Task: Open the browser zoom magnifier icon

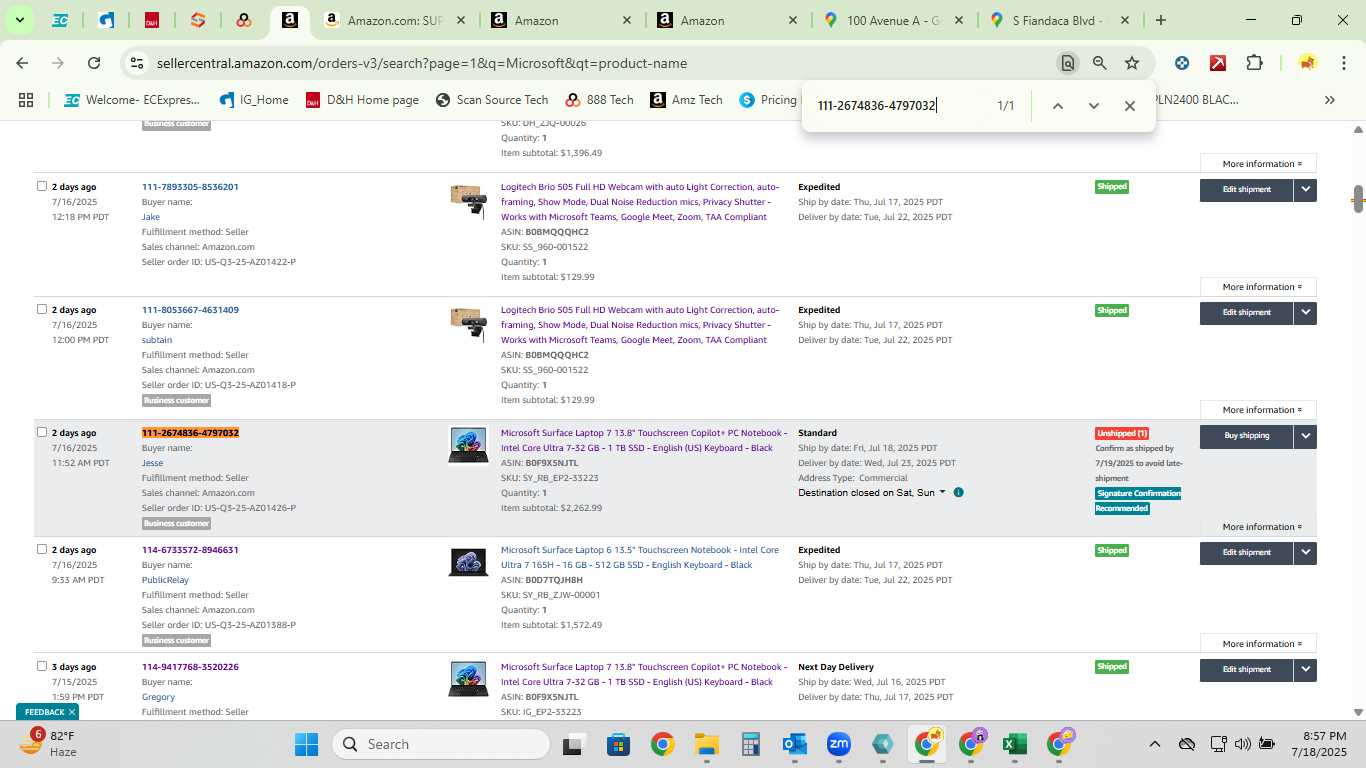Action: point(1099,63)
